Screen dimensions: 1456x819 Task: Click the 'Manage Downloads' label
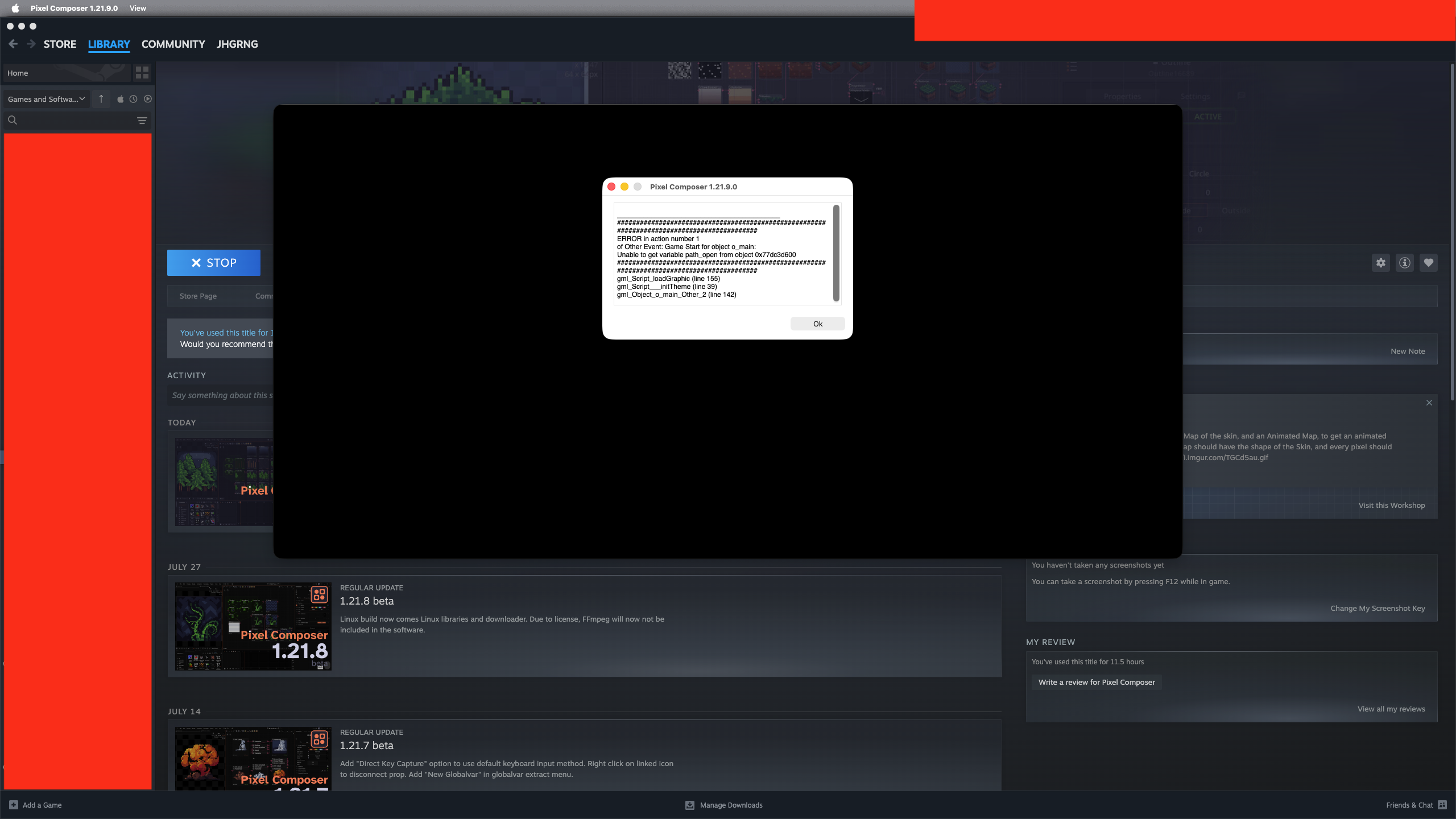[x=731, y=805]
